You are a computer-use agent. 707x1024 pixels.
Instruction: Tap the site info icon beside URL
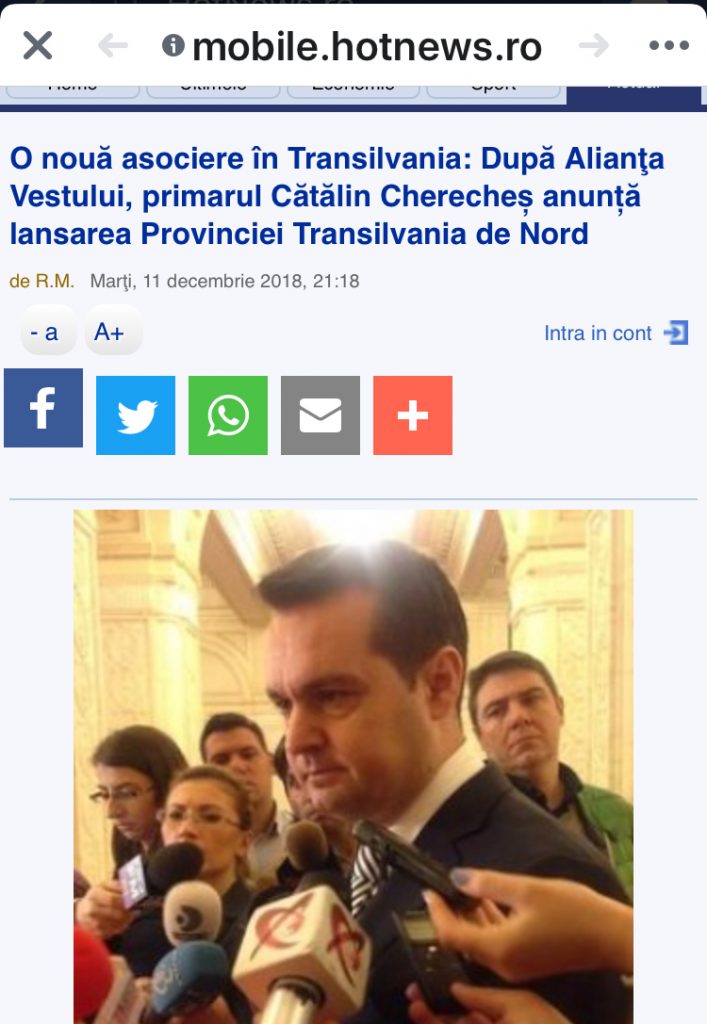click(x=173, y=45)
